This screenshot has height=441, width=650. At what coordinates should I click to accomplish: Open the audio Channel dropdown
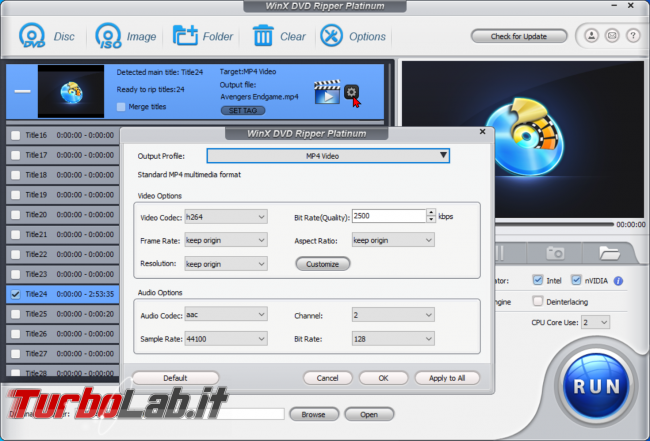tap(393, 315)
